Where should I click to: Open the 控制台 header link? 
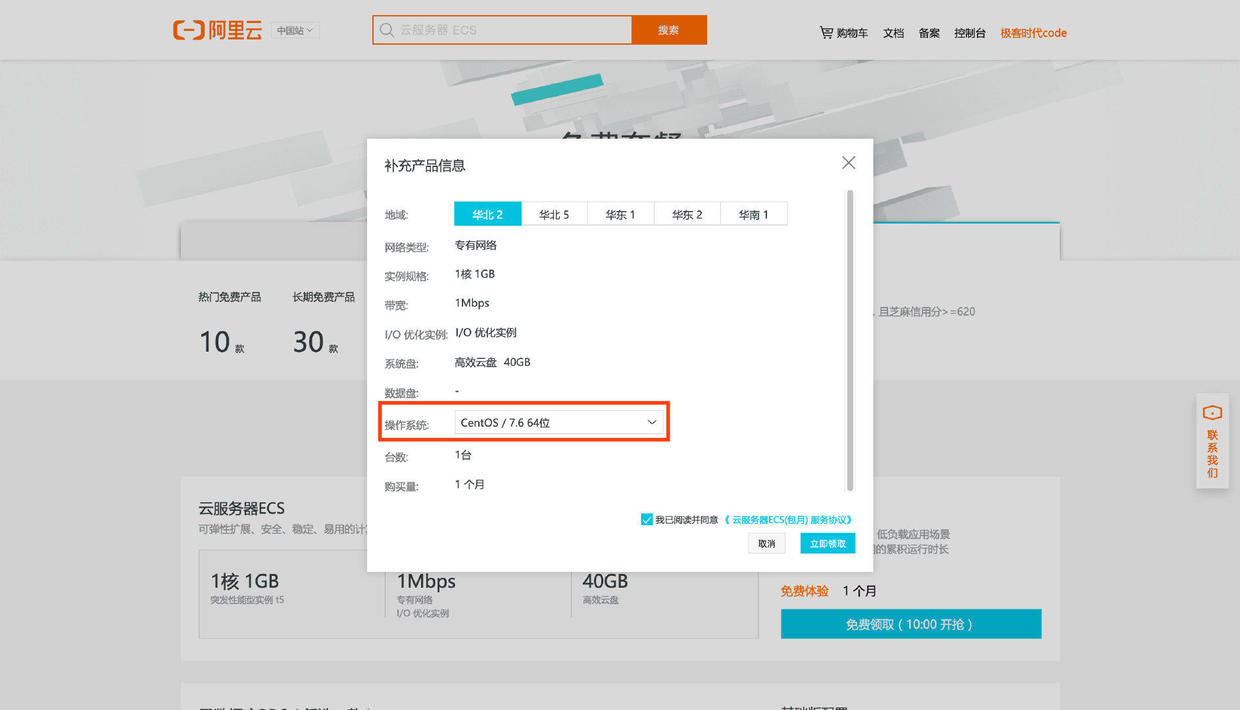(x=970, y=33)
